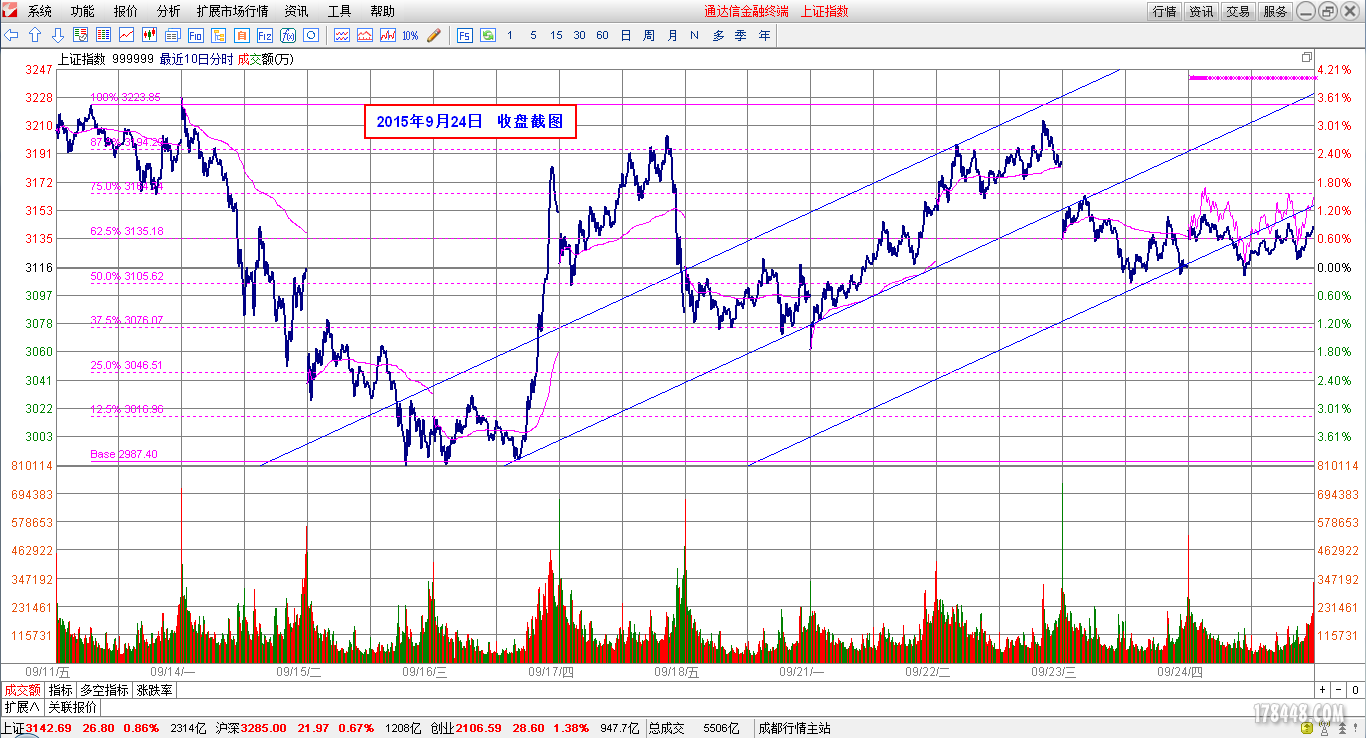Open the news document icon in toolbar
This screenshot has height=738, width=1366.
(172, 35)
